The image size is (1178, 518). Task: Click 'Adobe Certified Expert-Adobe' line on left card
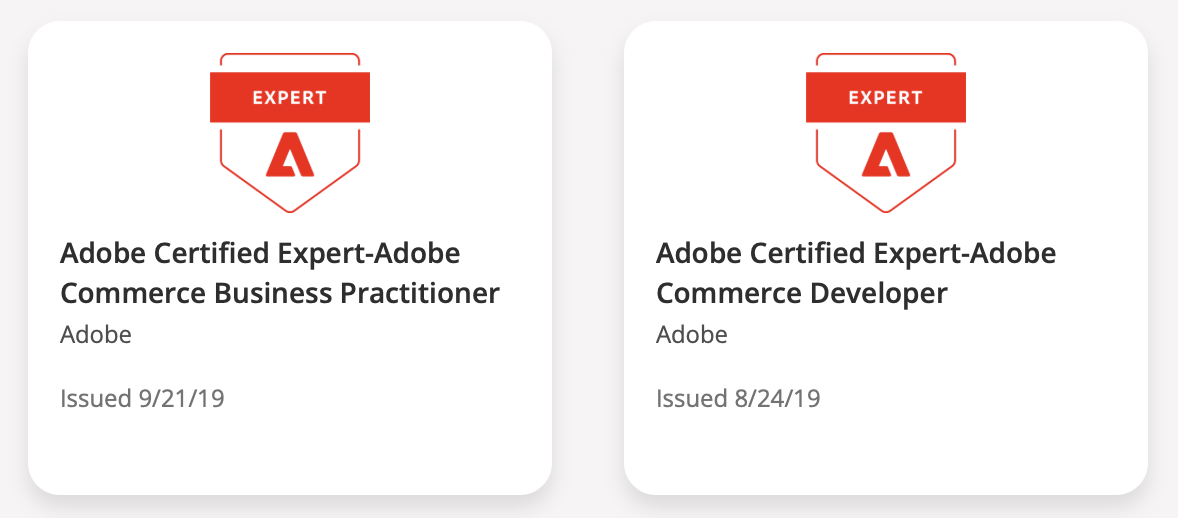coord(259,254)
